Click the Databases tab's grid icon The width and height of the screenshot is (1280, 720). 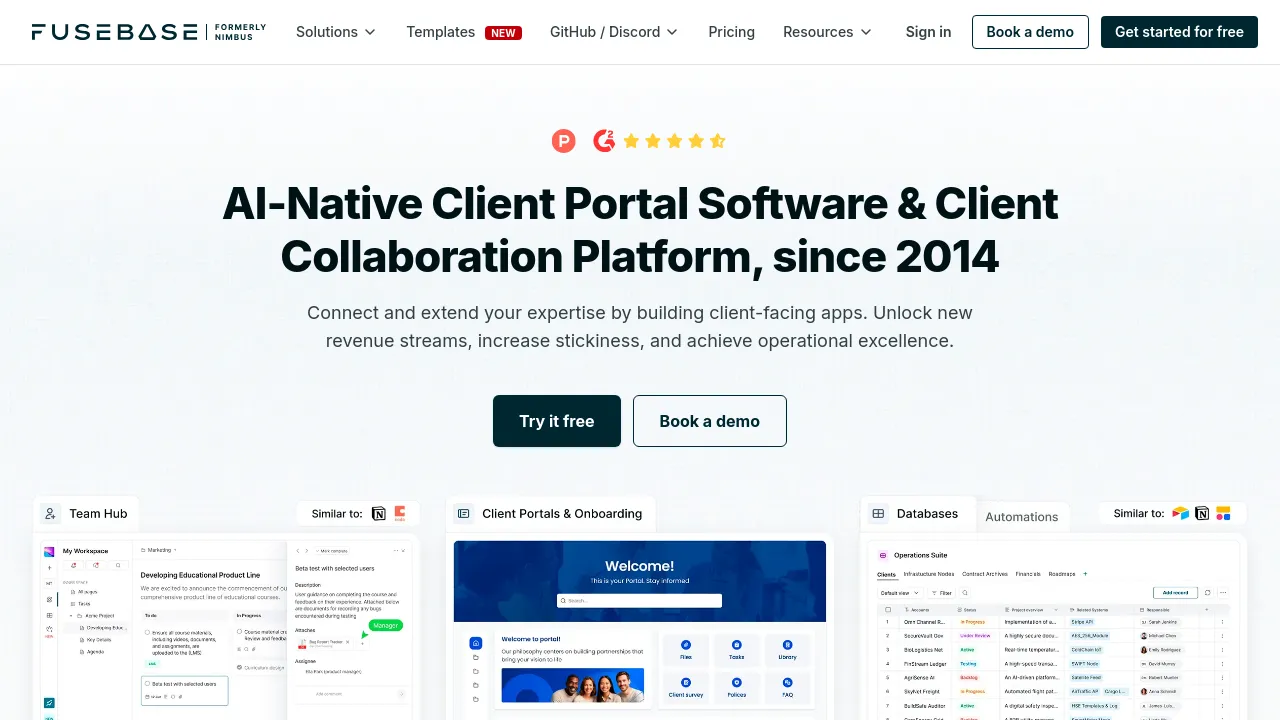[x=878, y=513]
